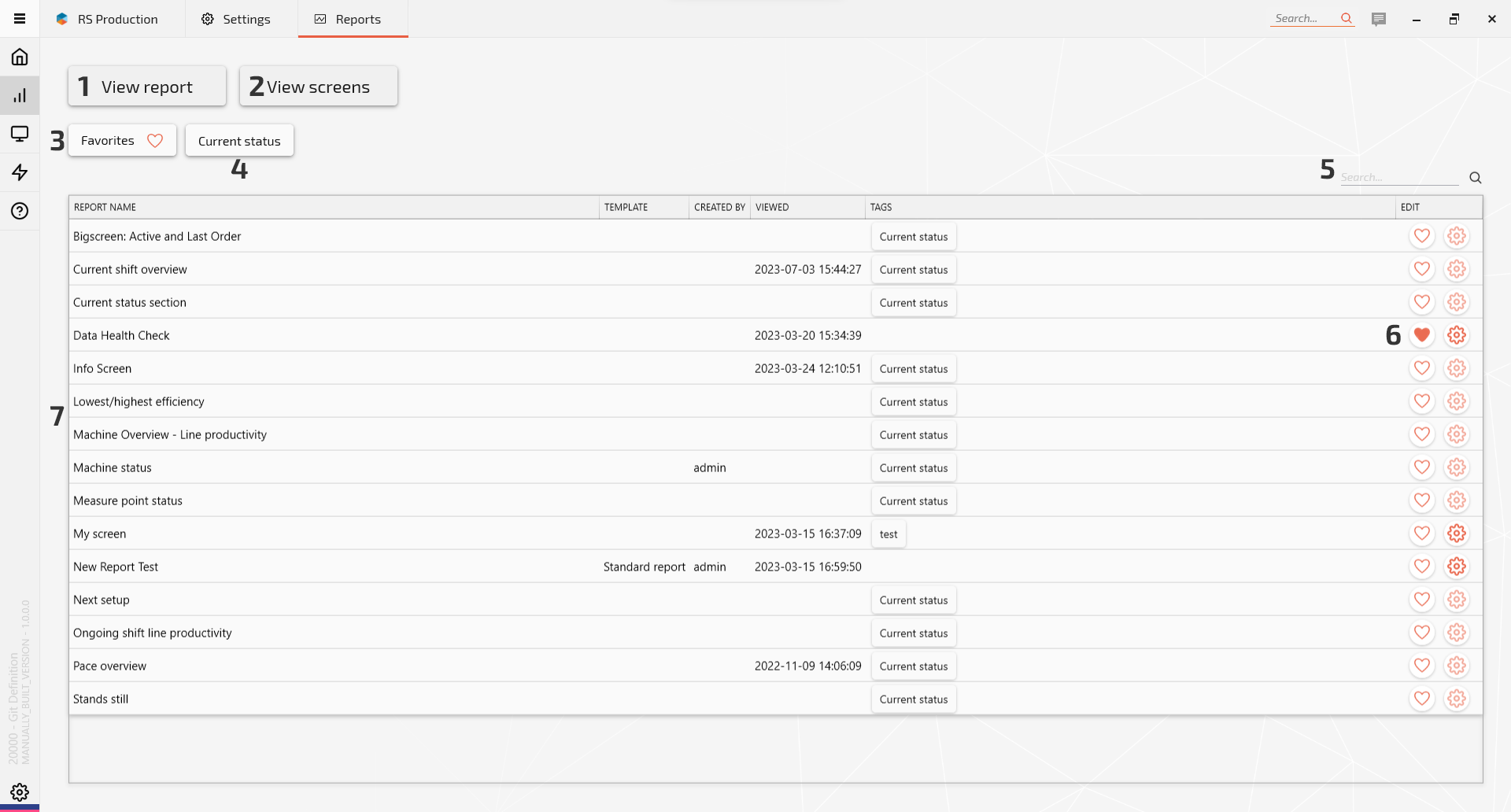The image size is (1511, 812).
Task: Click the View report button
Action: click(147, 87)
